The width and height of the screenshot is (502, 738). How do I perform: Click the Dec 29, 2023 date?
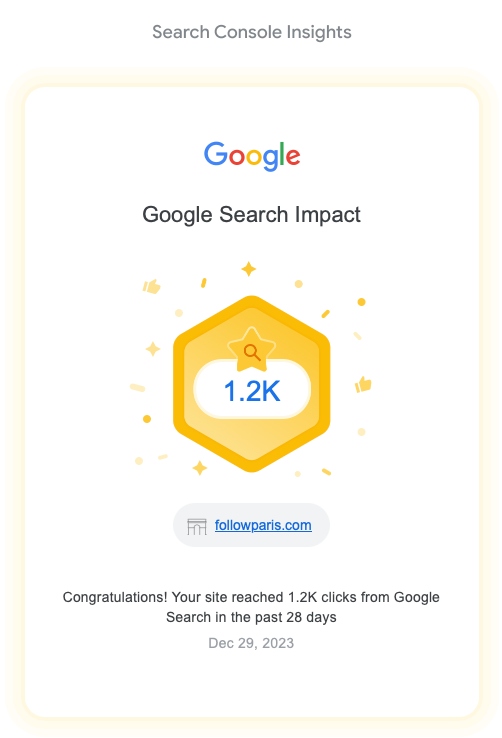[251, 643]
